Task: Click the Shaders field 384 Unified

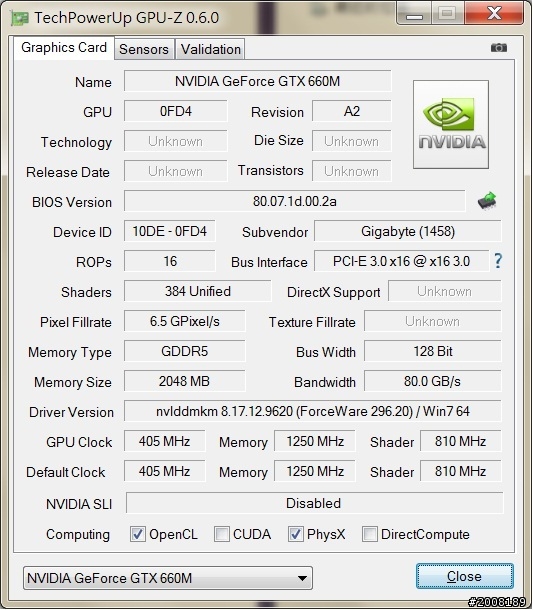Action: click(x=198, y=291)
